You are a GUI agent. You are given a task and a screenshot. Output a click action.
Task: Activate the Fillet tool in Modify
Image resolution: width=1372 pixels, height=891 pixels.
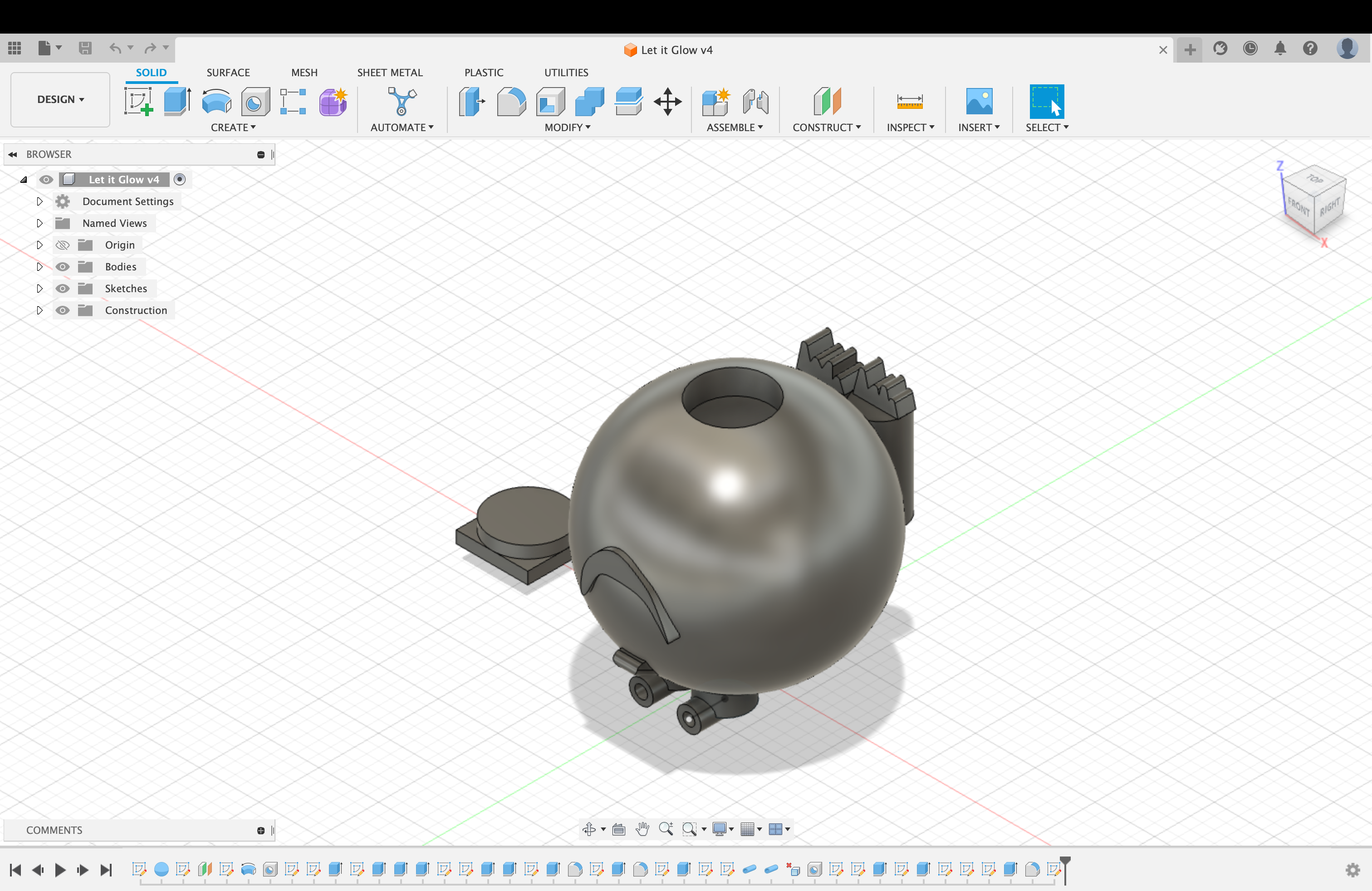511,102
